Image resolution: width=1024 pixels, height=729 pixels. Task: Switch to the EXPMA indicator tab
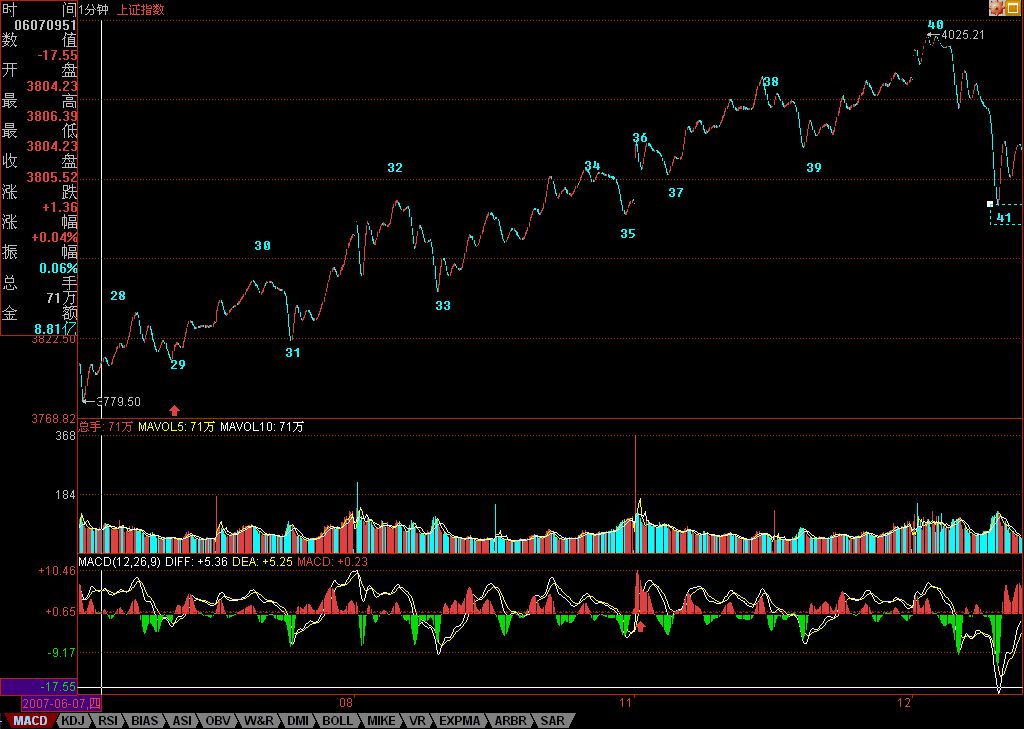(x=459, y=720)
